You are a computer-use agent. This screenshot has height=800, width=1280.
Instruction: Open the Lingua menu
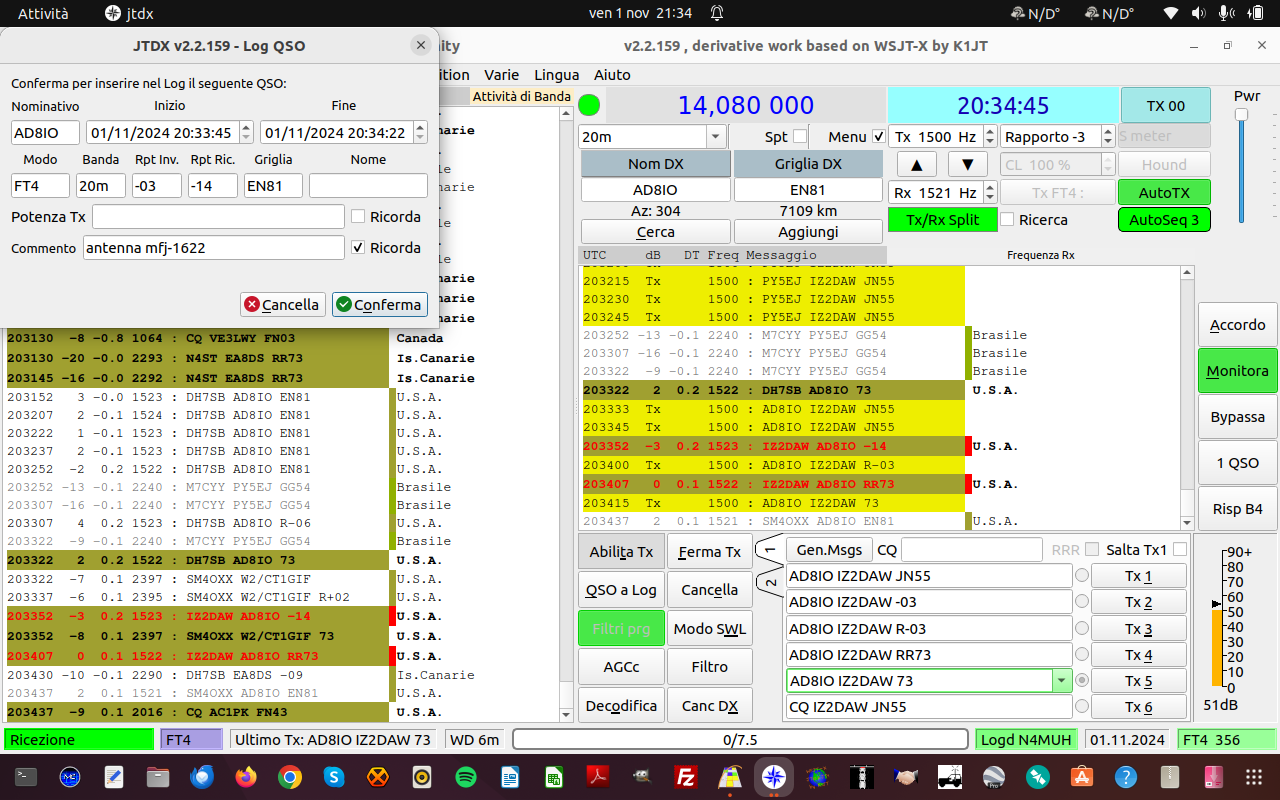556,74
